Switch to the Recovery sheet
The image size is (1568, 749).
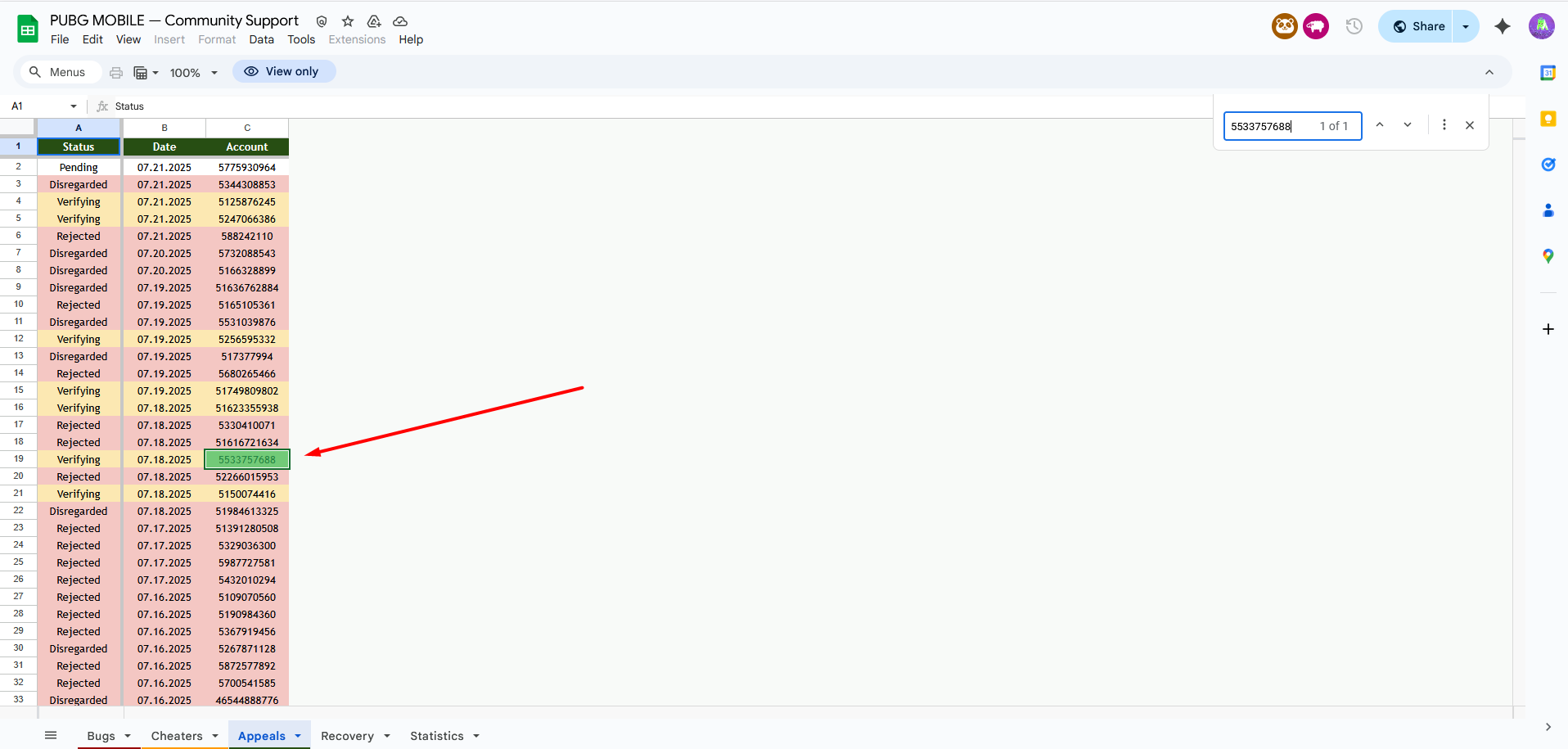tap(347, 736)
